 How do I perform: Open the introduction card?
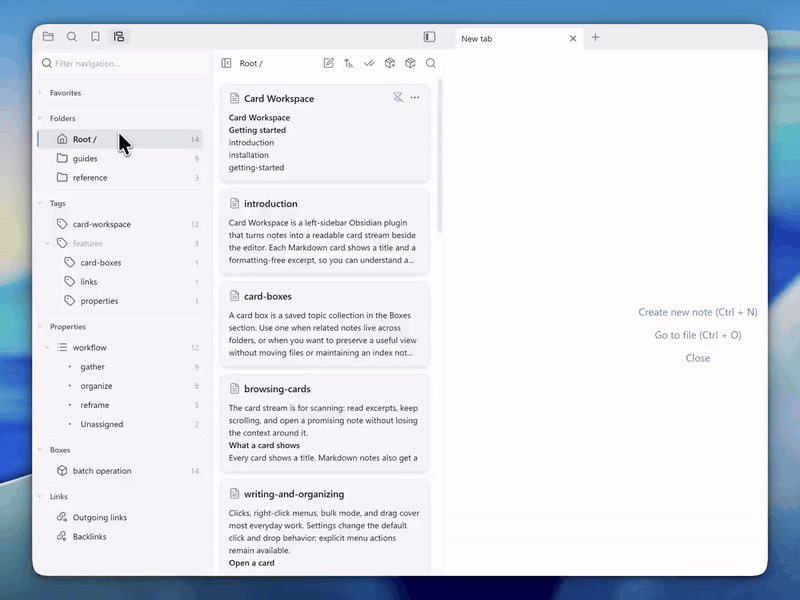coord(324,232)
